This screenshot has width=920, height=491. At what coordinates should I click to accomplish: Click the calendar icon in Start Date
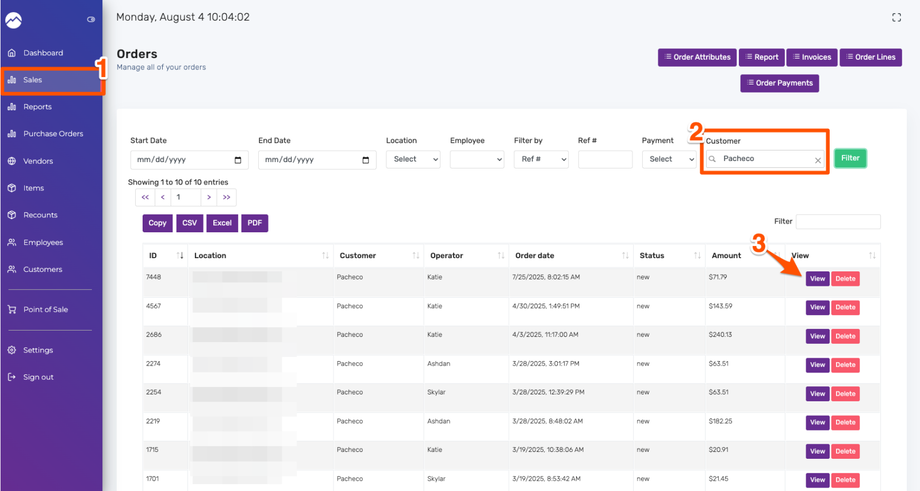[x=237, y=160]
